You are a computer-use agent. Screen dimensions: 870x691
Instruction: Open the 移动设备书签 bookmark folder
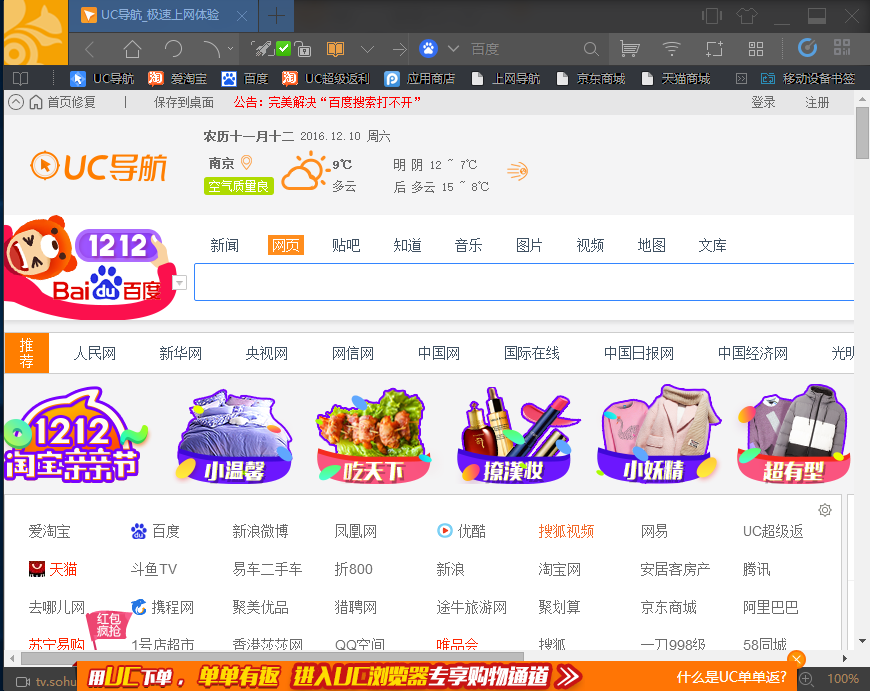[808, 79]
